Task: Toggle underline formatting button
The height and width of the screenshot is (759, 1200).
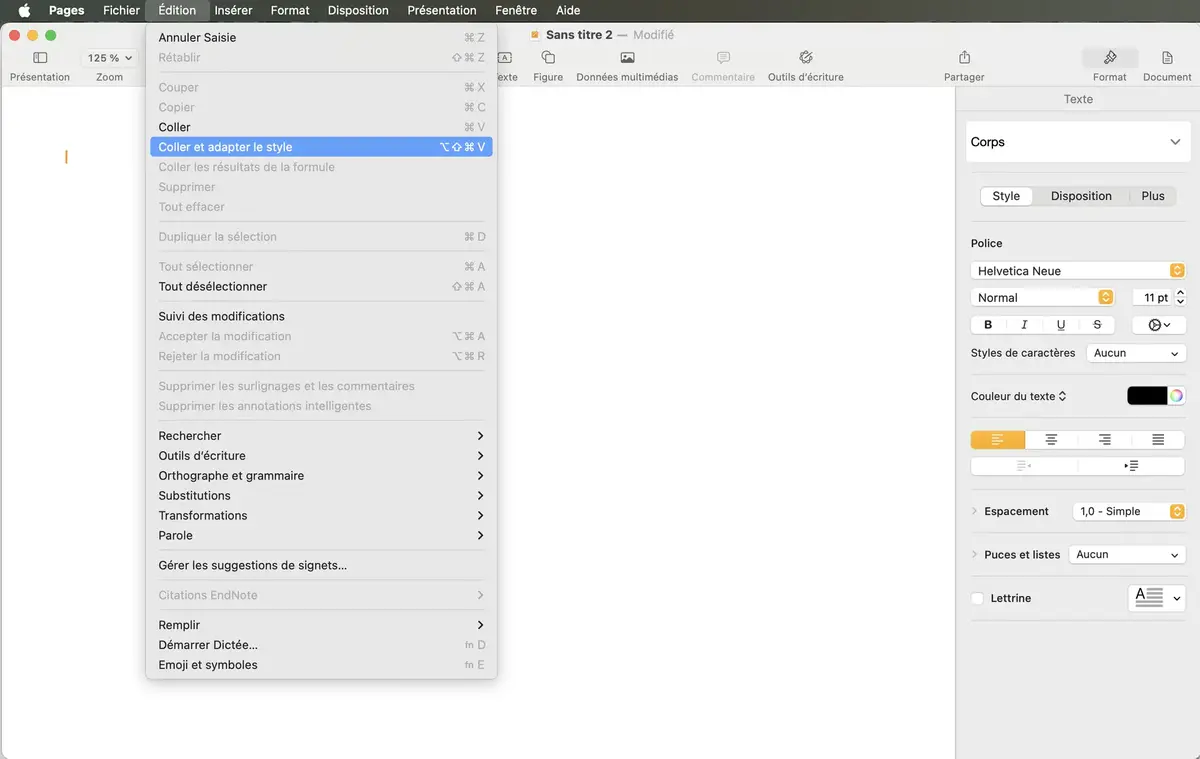Action: pyautogui.click(x=1060, y=325)
